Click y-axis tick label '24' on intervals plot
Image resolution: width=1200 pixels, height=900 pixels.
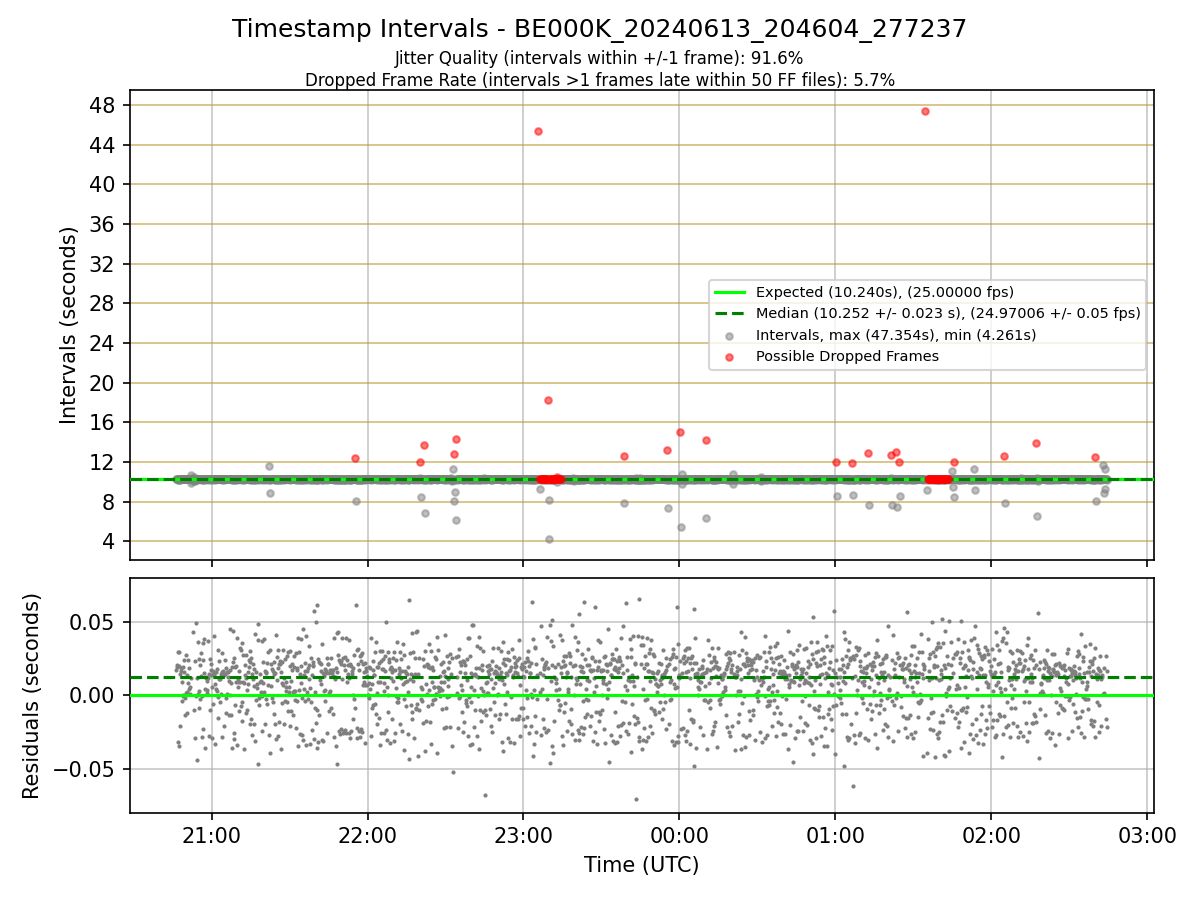coord(104,343)
